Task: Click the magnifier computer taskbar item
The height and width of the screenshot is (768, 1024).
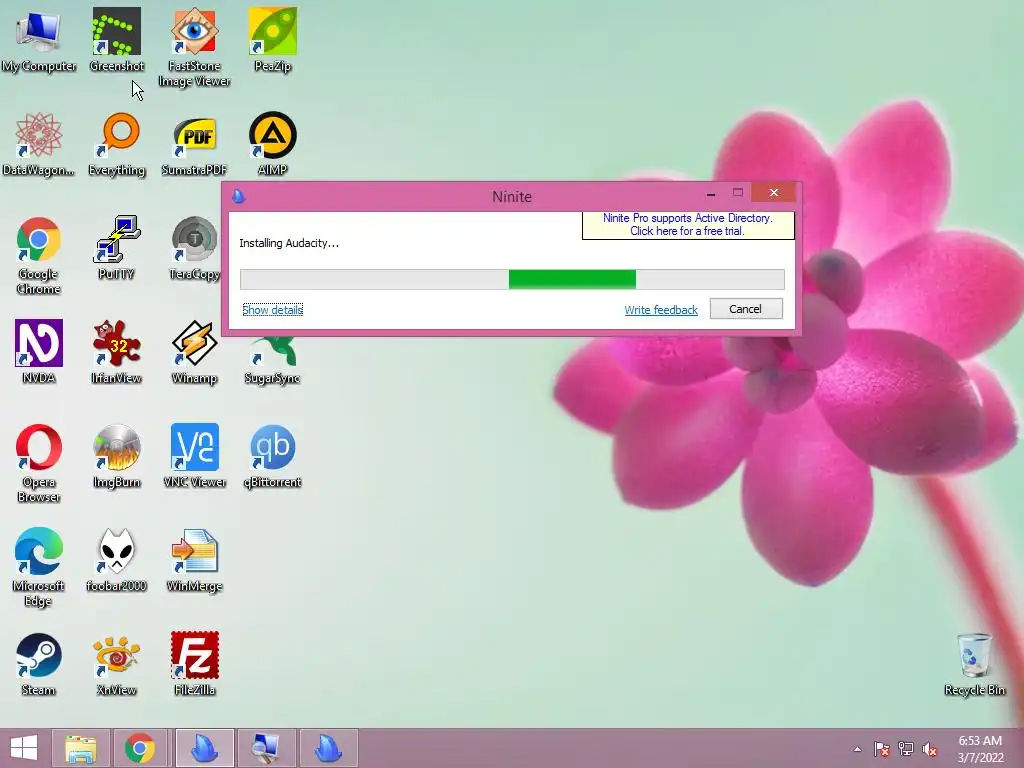Action: point(266,748)
